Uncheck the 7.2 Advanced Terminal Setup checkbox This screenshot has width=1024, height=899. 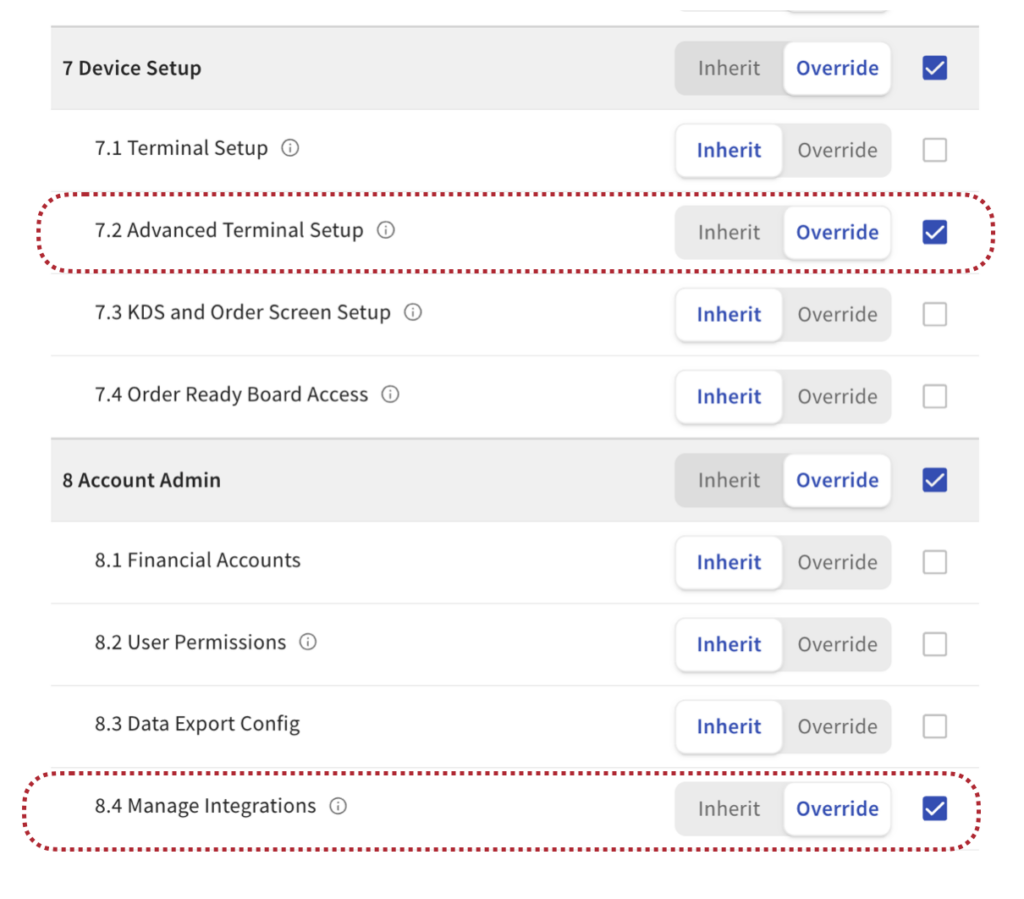(934, 232)
